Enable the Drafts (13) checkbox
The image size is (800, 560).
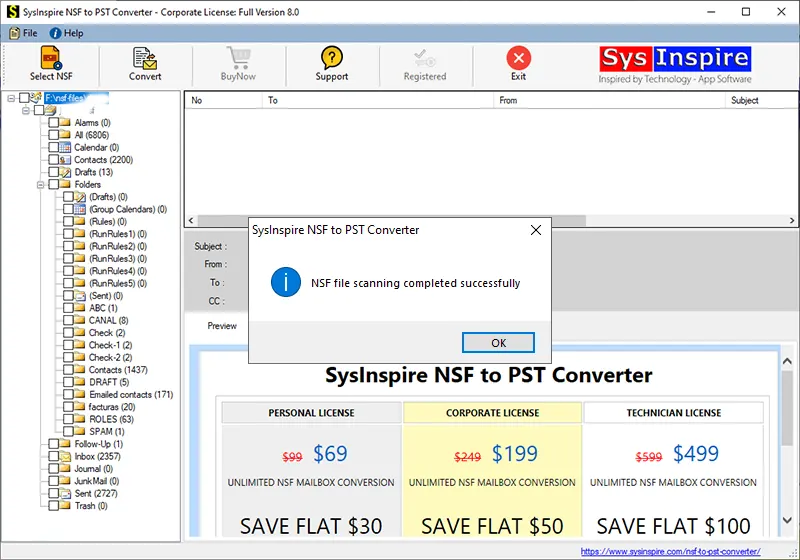click(53, 172)
